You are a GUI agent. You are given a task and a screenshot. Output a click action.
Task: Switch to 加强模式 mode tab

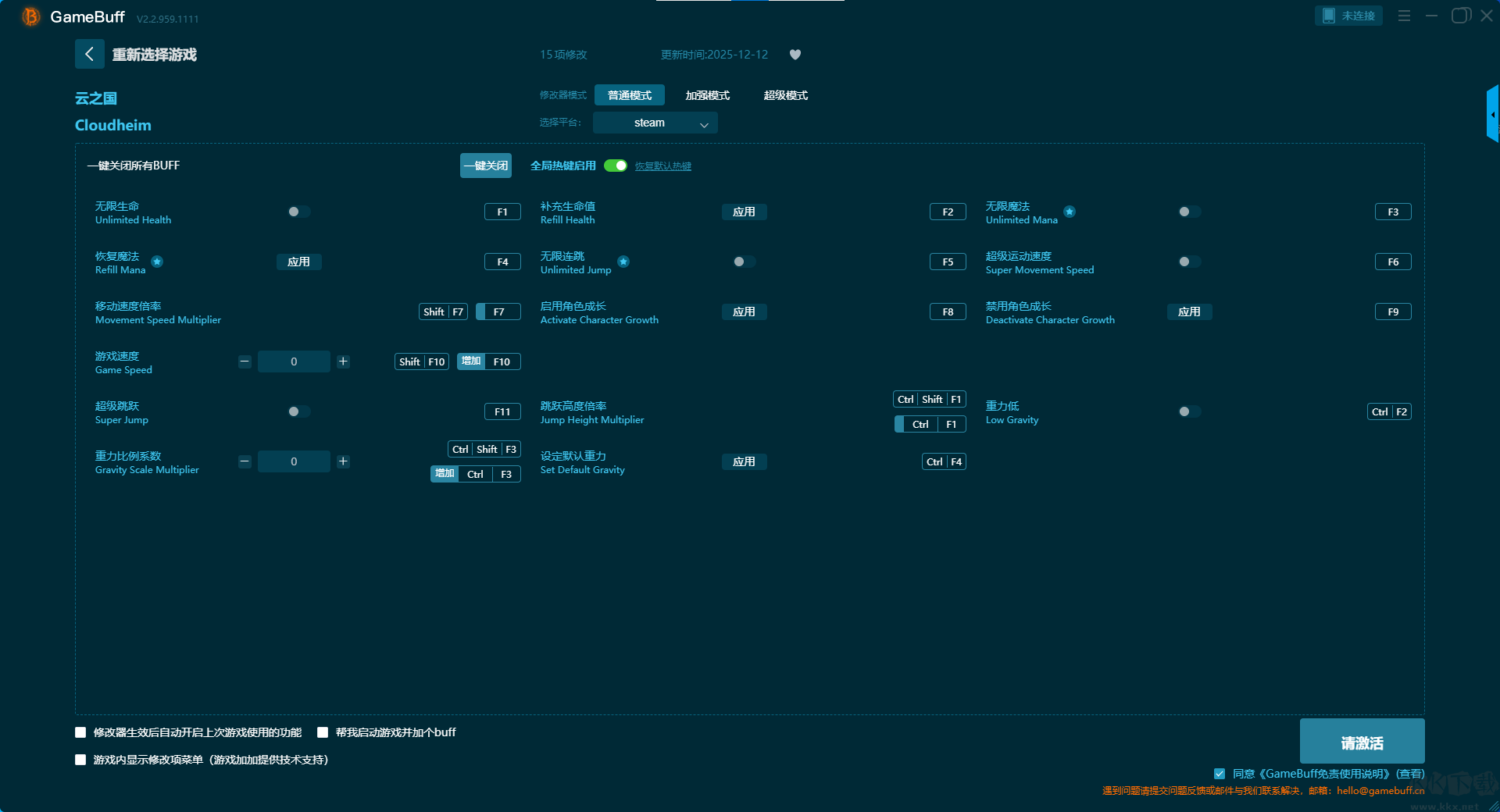pos(707,95)
